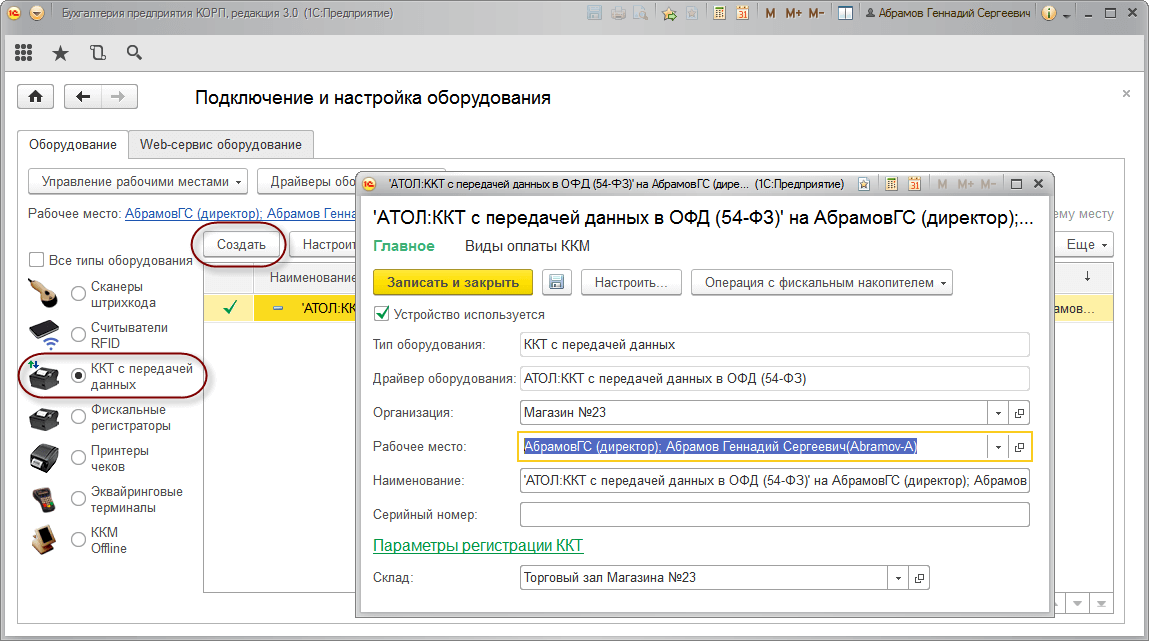Click the 'Записать и закрыть' button
The height and width of the screenshot is (641, 1149).
point(453,282)
